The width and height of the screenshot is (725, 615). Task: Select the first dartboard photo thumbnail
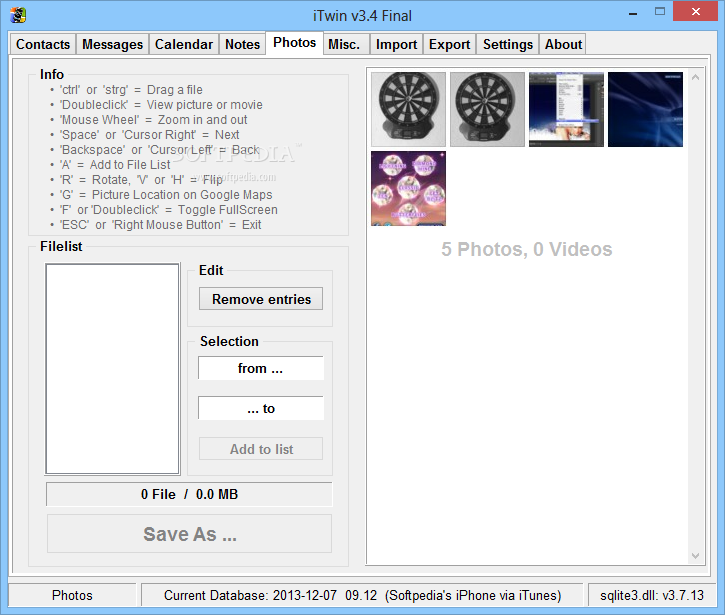coord(408,109)
